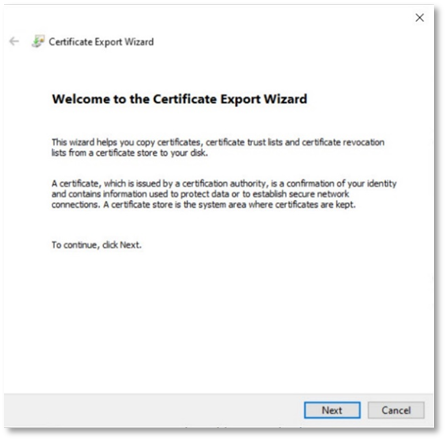The width and height of the screenshot is (446, 440).
Task: Select the words 'certification authority' in the description
Action: click(x=224, y=183)
